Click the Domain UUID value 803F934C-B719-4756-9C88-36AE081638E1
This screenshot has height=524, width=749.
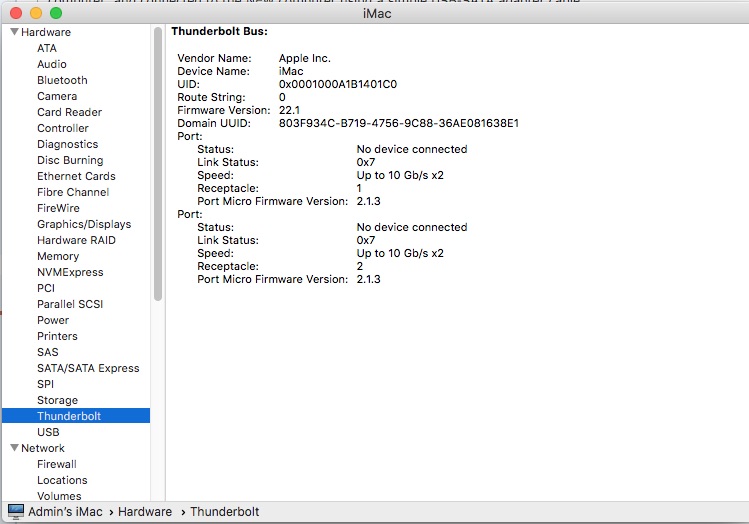(x=398, y=123)
